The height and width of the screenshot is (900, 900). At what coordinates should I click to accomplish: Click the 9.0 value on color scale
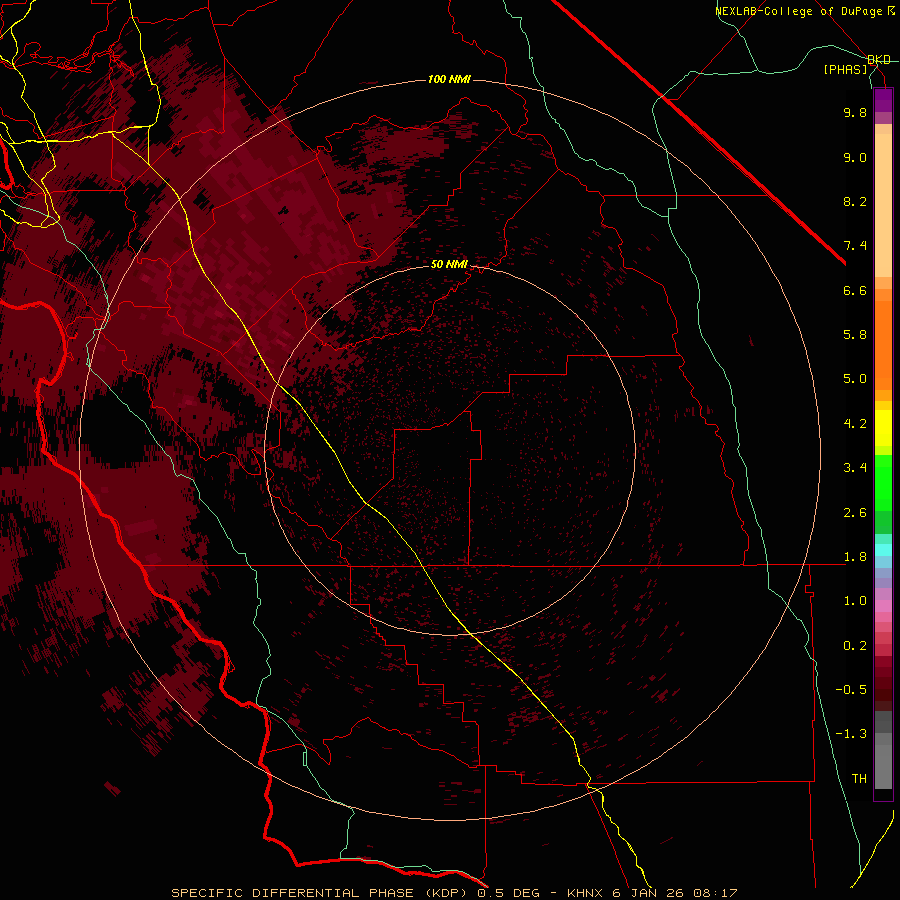click(x=855, y=157)
